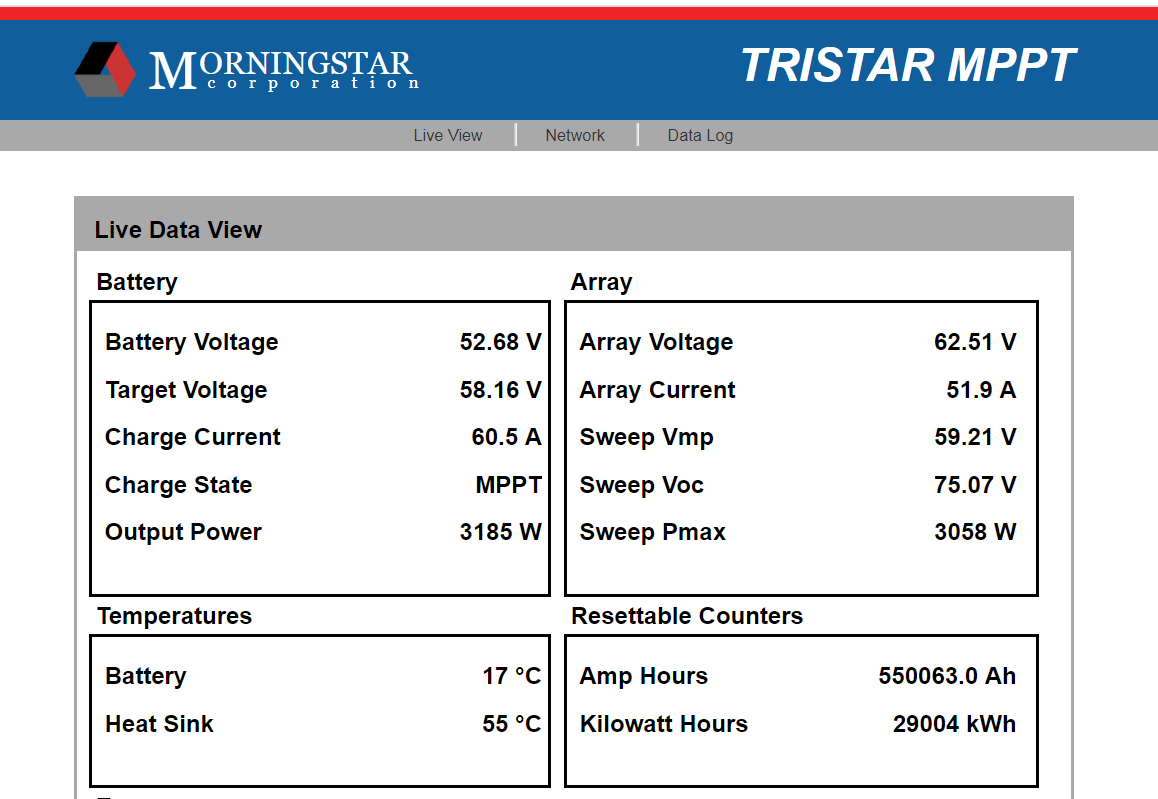This screenshot has height=799, width=1158.
Task: Click the Temperatures section heading
Action: (x=174, y=616)
